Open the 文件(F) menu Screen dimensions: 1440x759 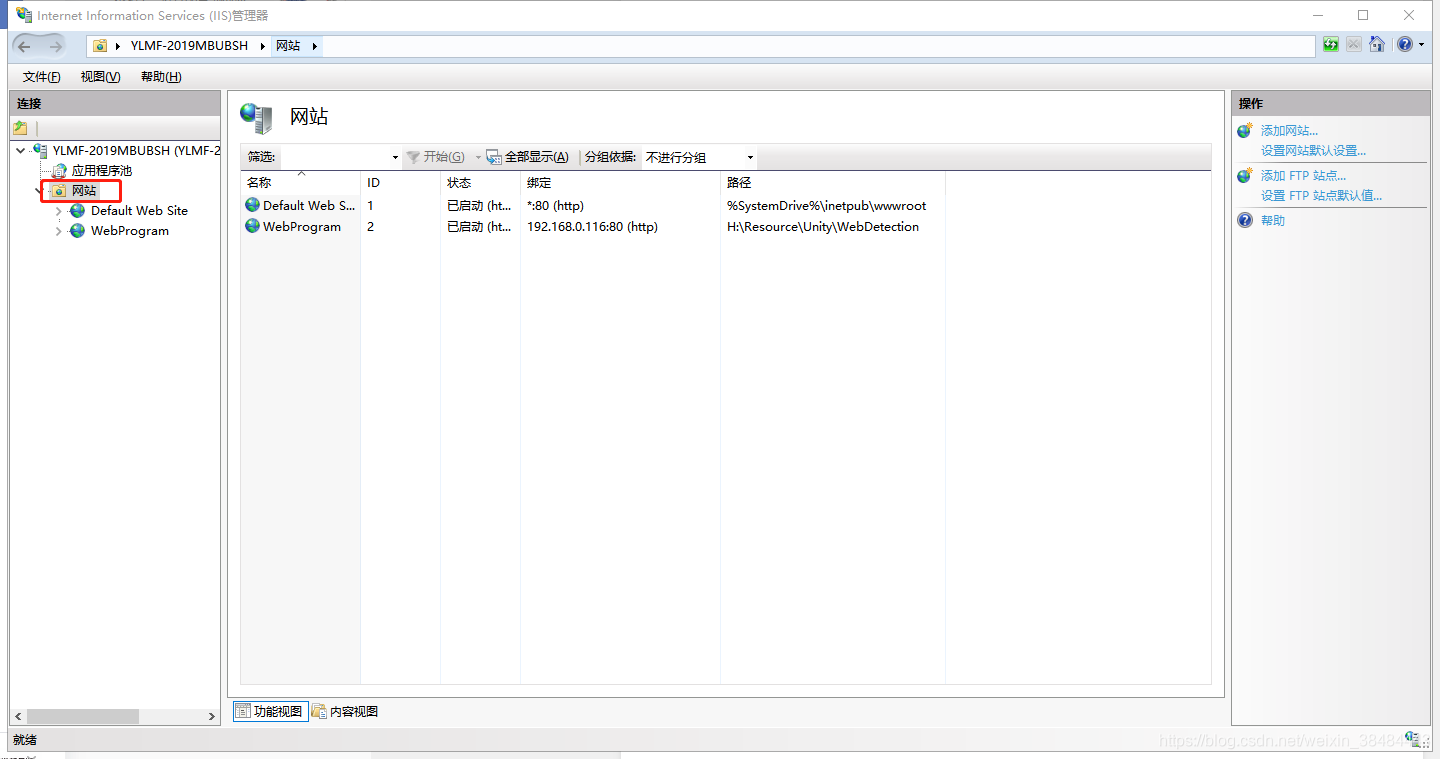point(41,77)
